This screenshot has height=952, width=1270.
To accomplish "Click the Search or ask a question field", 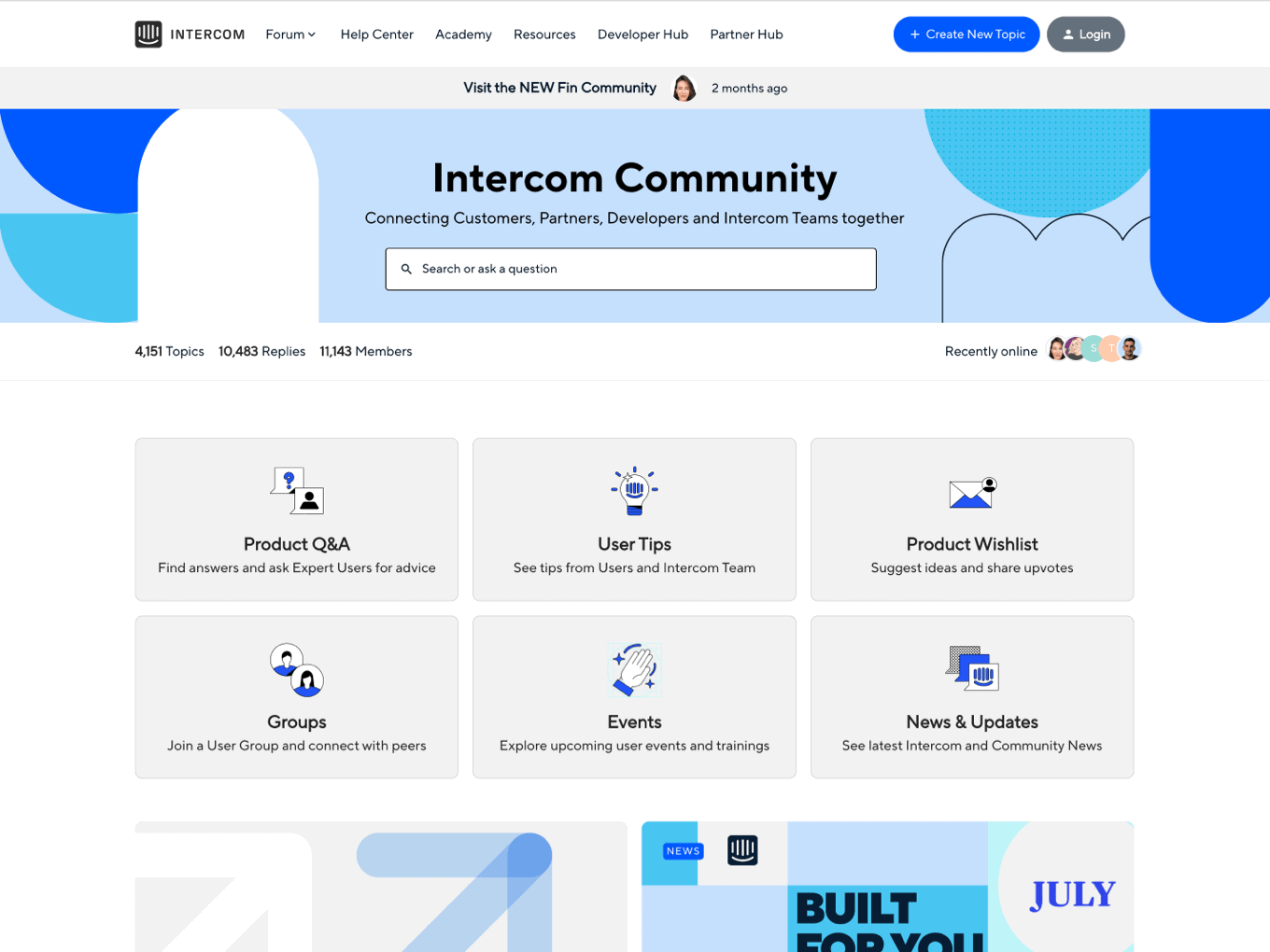I will 631,269.
